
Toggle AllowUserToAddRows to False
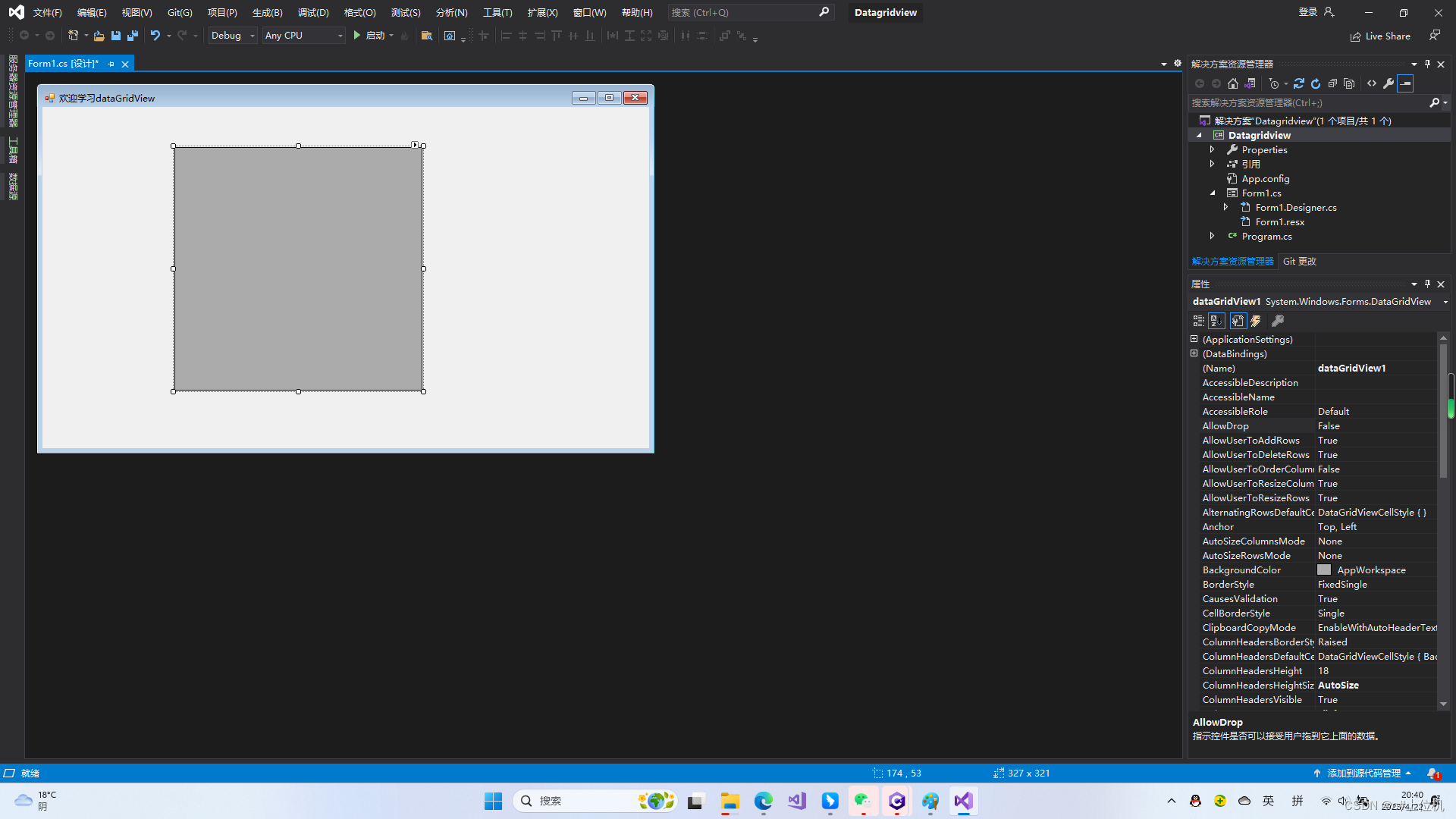tap(1374, 440)
